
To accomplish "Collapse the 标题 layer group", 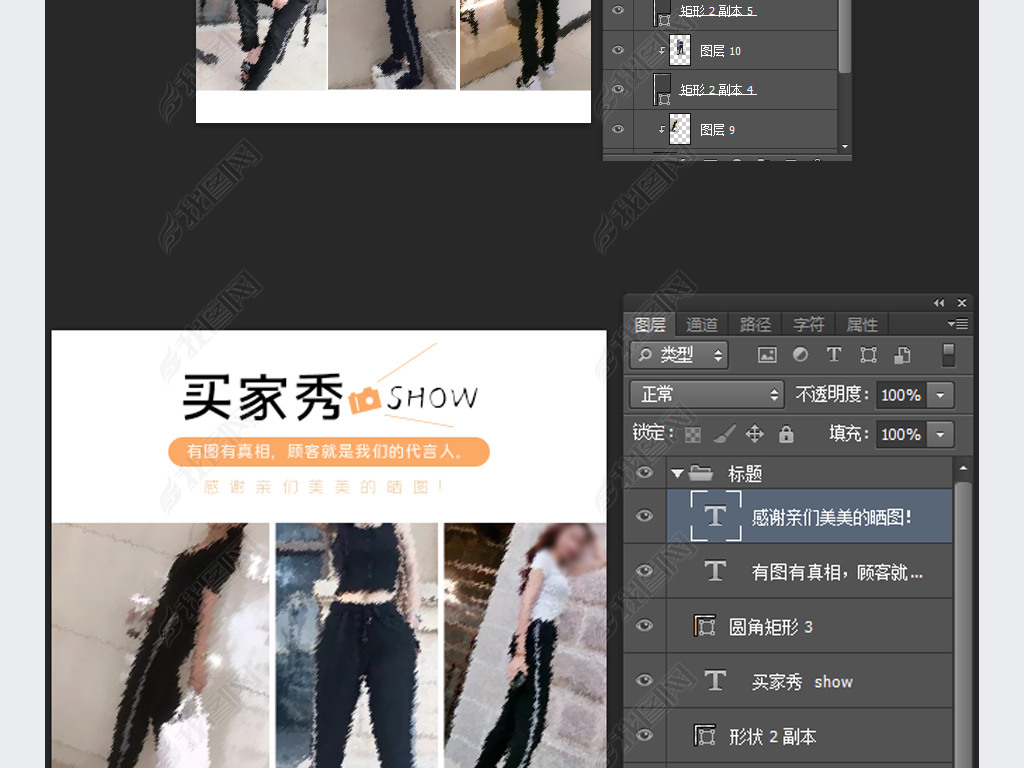I will point(678,473).
